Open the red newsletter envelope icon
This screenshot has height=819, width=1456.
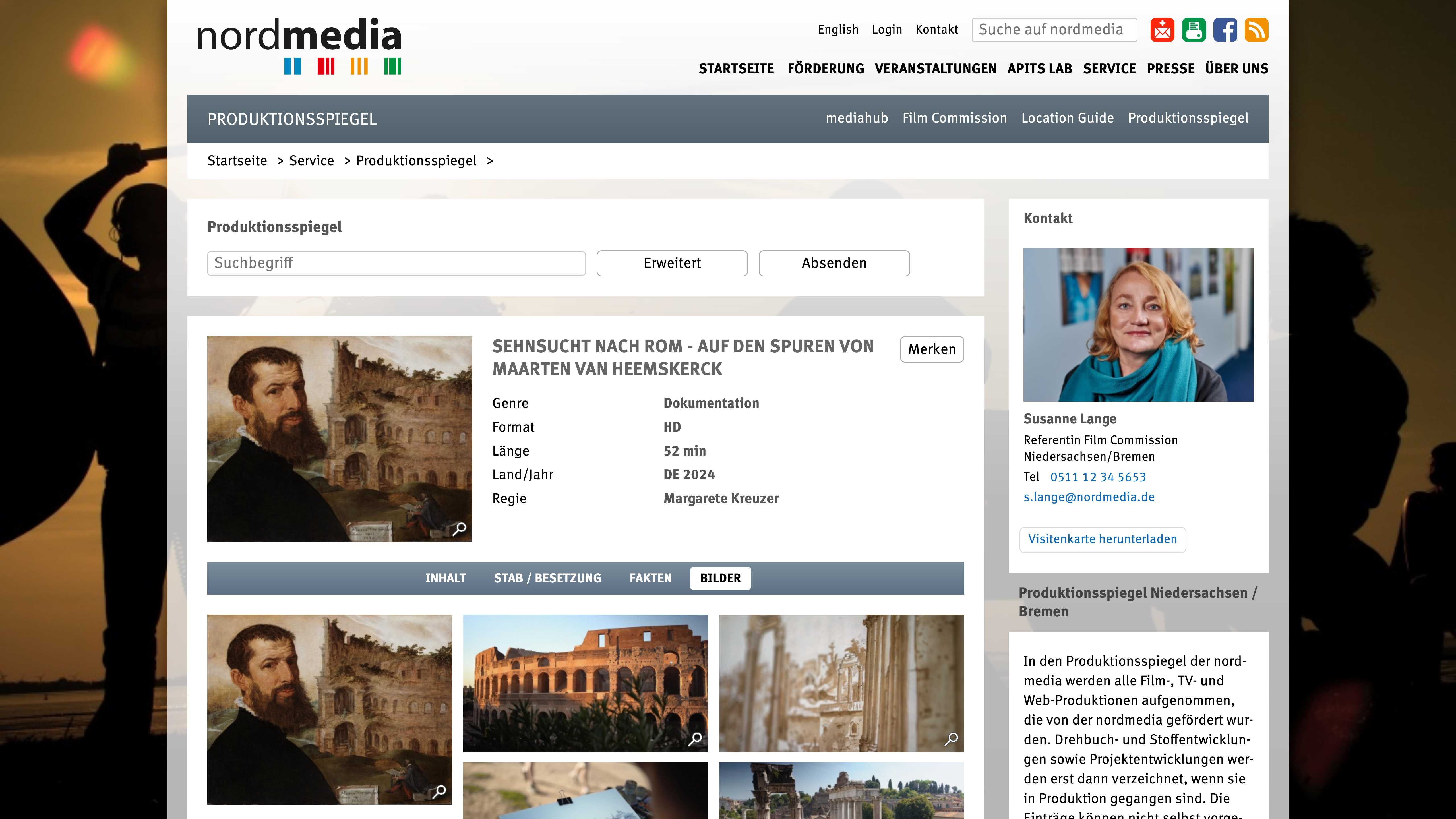(x=1162, y=30)
